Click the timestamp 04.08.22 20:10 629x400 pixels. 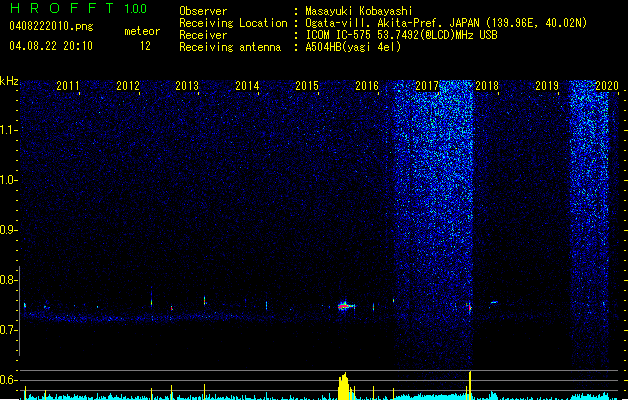point(51,46)
